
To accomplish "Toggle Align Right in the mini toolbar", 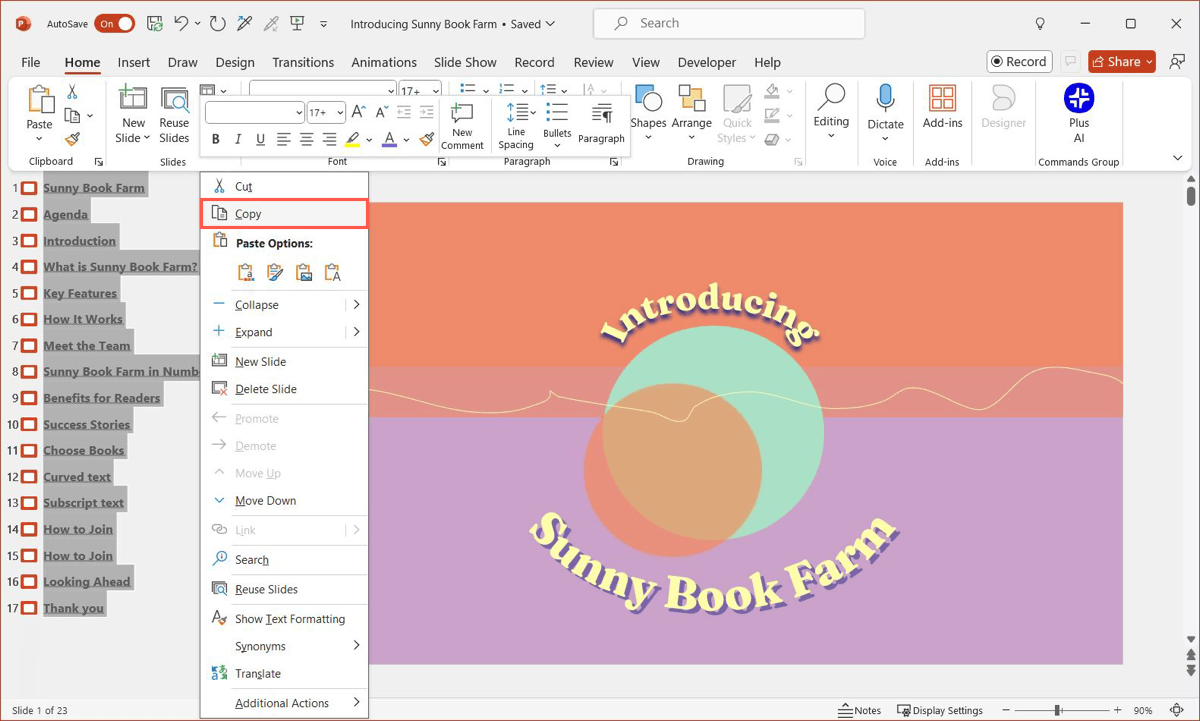I will (330, 139).
